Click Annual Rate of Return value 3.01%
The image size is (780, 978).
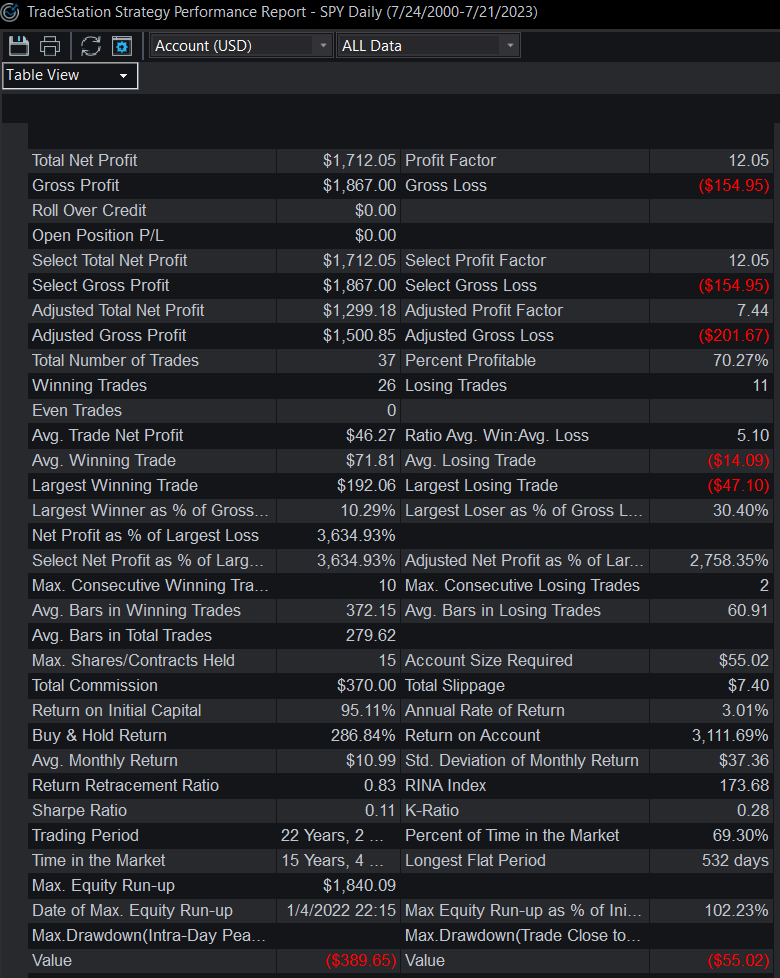tap(744, 709)
